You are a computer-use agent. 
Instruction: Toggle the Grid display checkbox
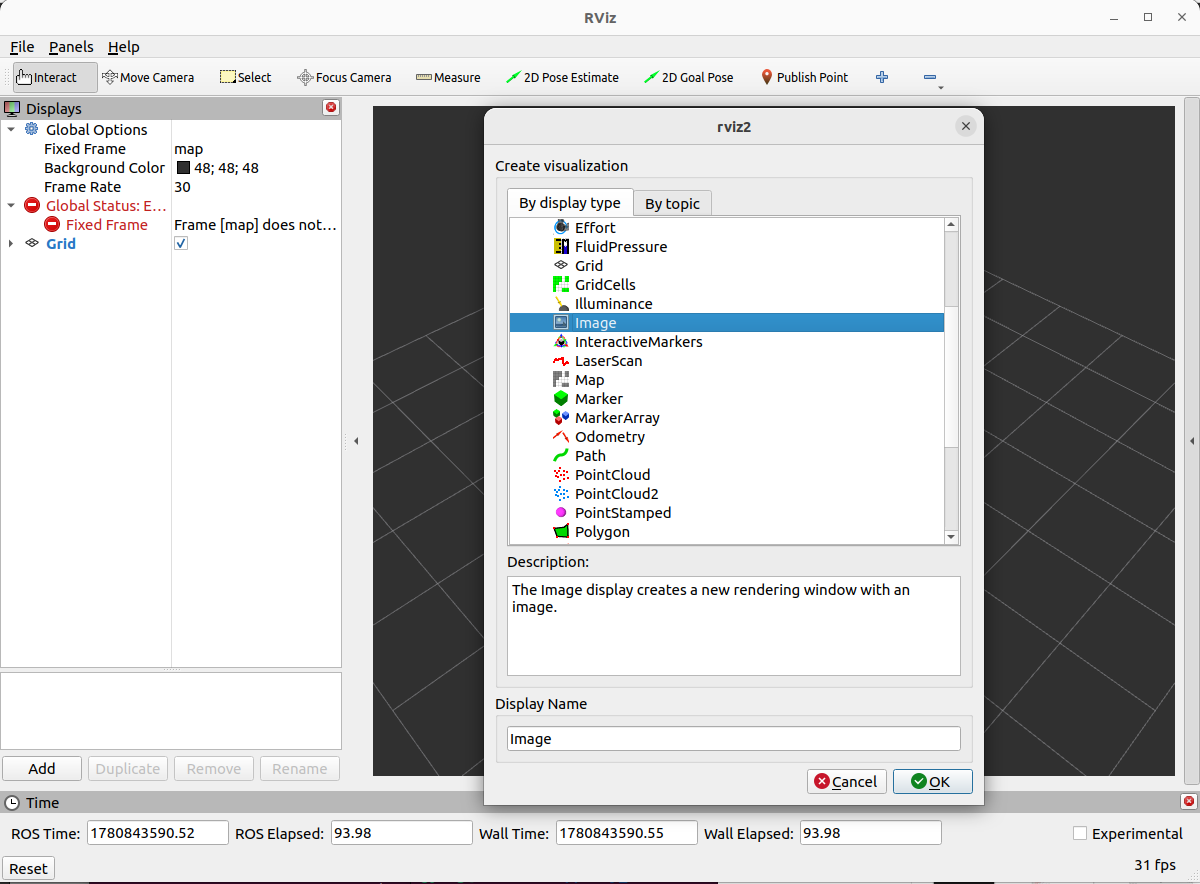[x=181, y=243]
